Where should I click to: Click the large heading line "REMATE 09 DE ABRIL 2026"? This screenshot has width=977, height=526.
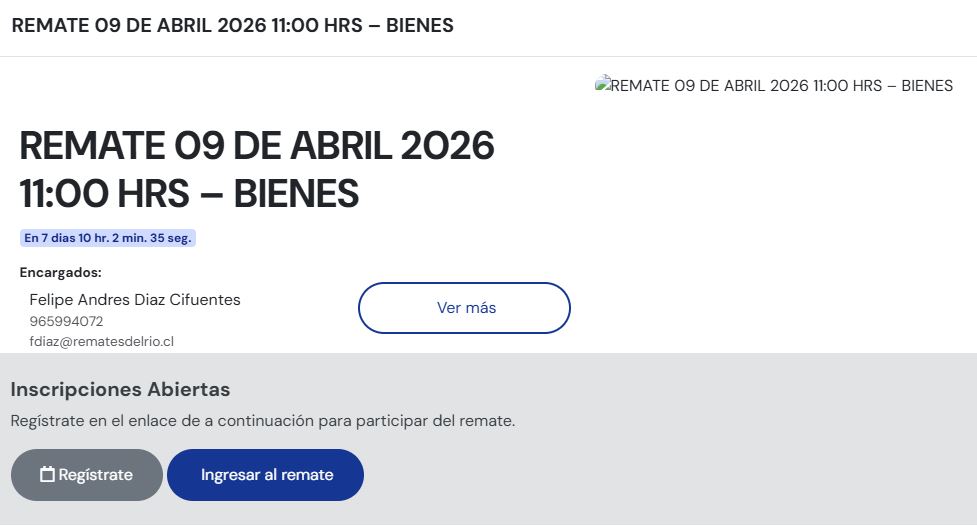tap(257, 147)
